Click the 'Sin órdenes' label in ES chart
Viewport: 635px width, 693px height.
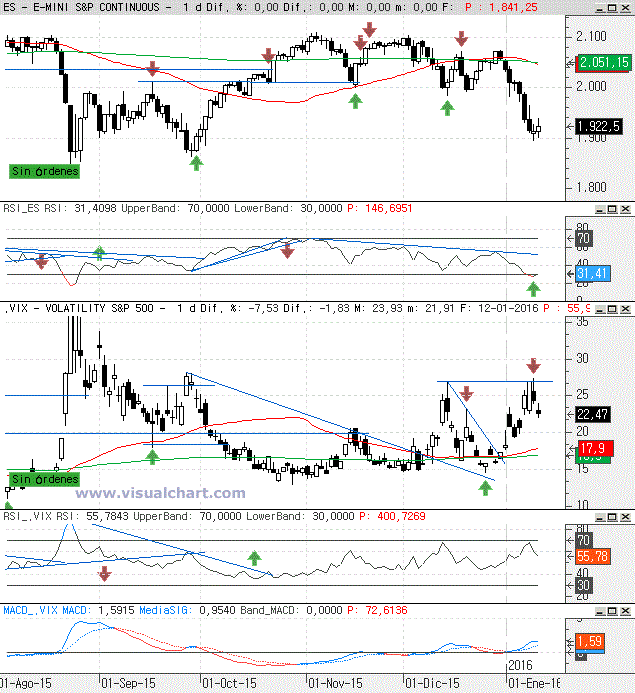[45, 171]
